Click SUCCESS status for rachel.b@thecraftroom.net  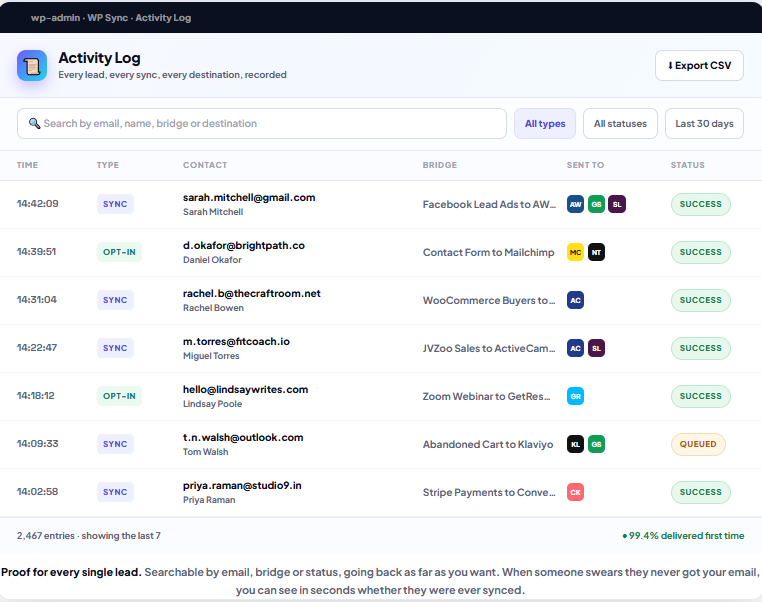click(701, 300)
